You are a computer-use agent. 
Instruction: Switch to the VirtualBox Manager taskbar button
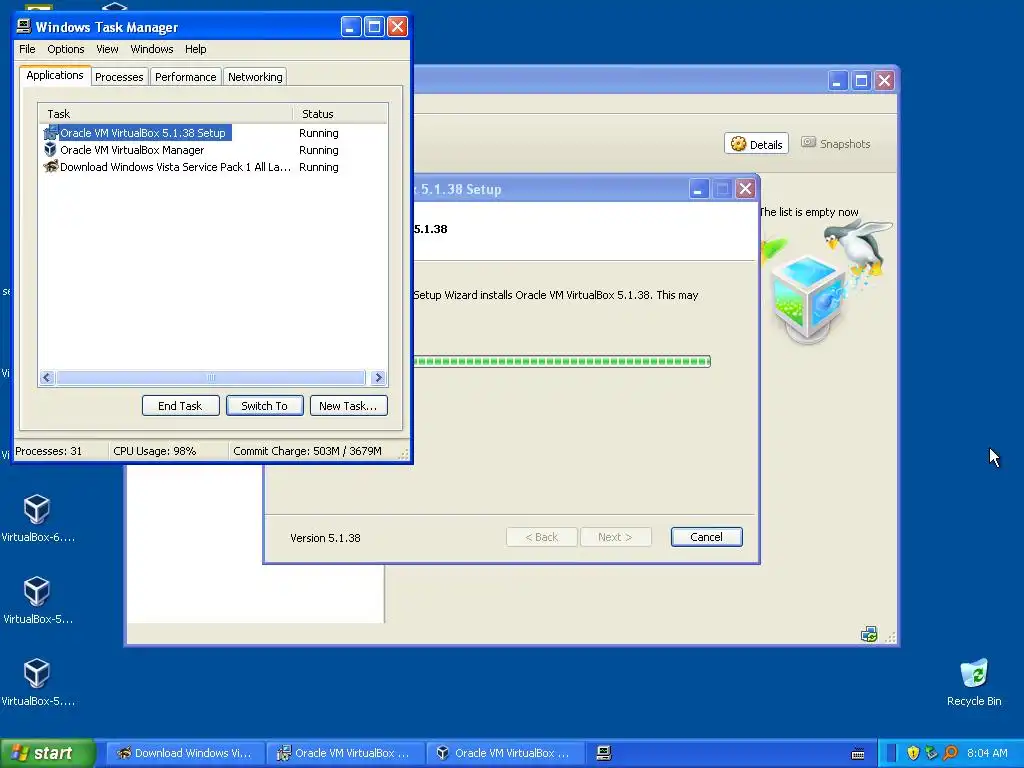(x=505, y=753)
